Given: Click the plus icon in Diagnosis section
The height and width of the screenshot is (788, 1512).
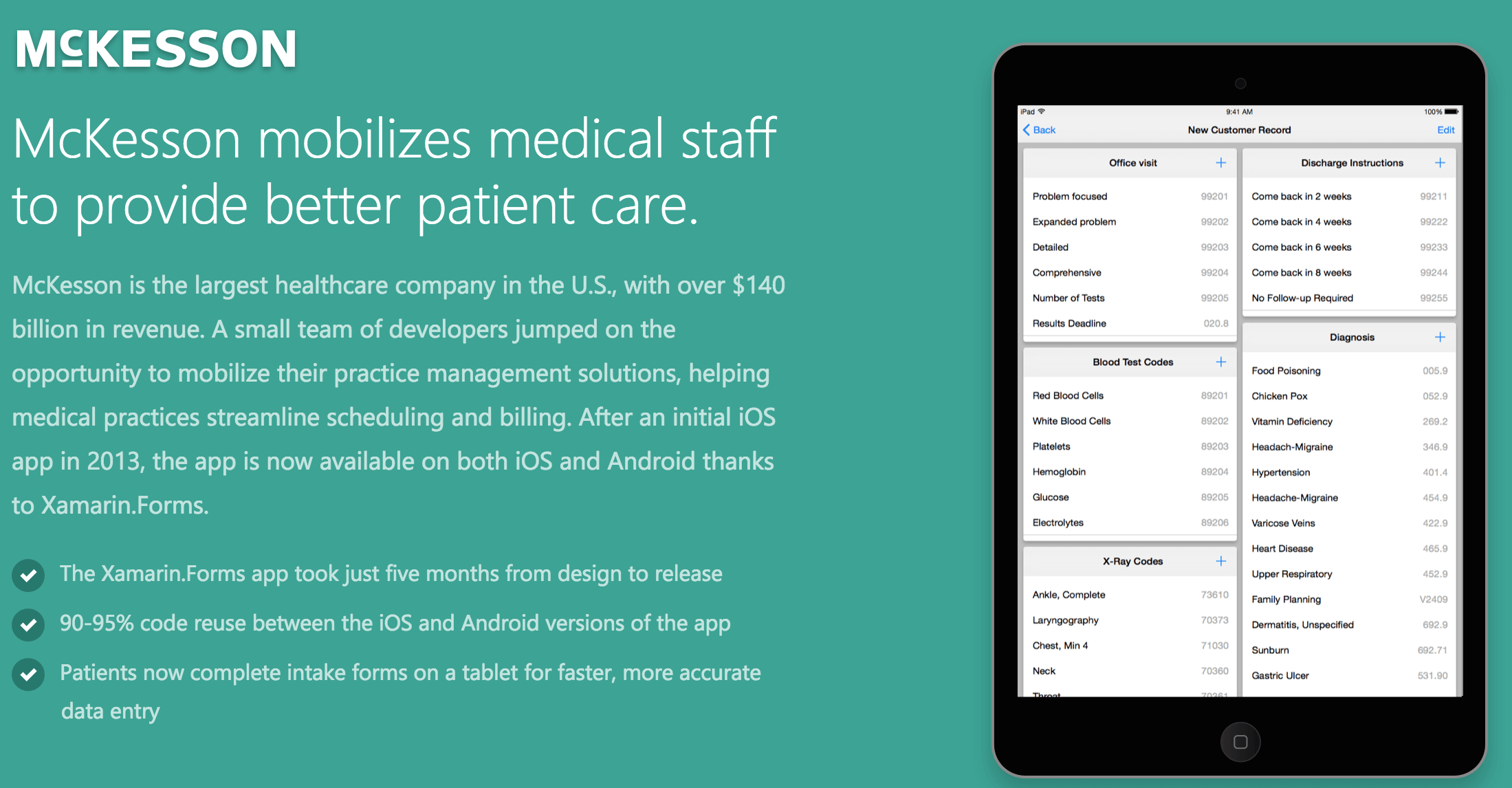Looking at the screenshot, I should (1438, 337).
